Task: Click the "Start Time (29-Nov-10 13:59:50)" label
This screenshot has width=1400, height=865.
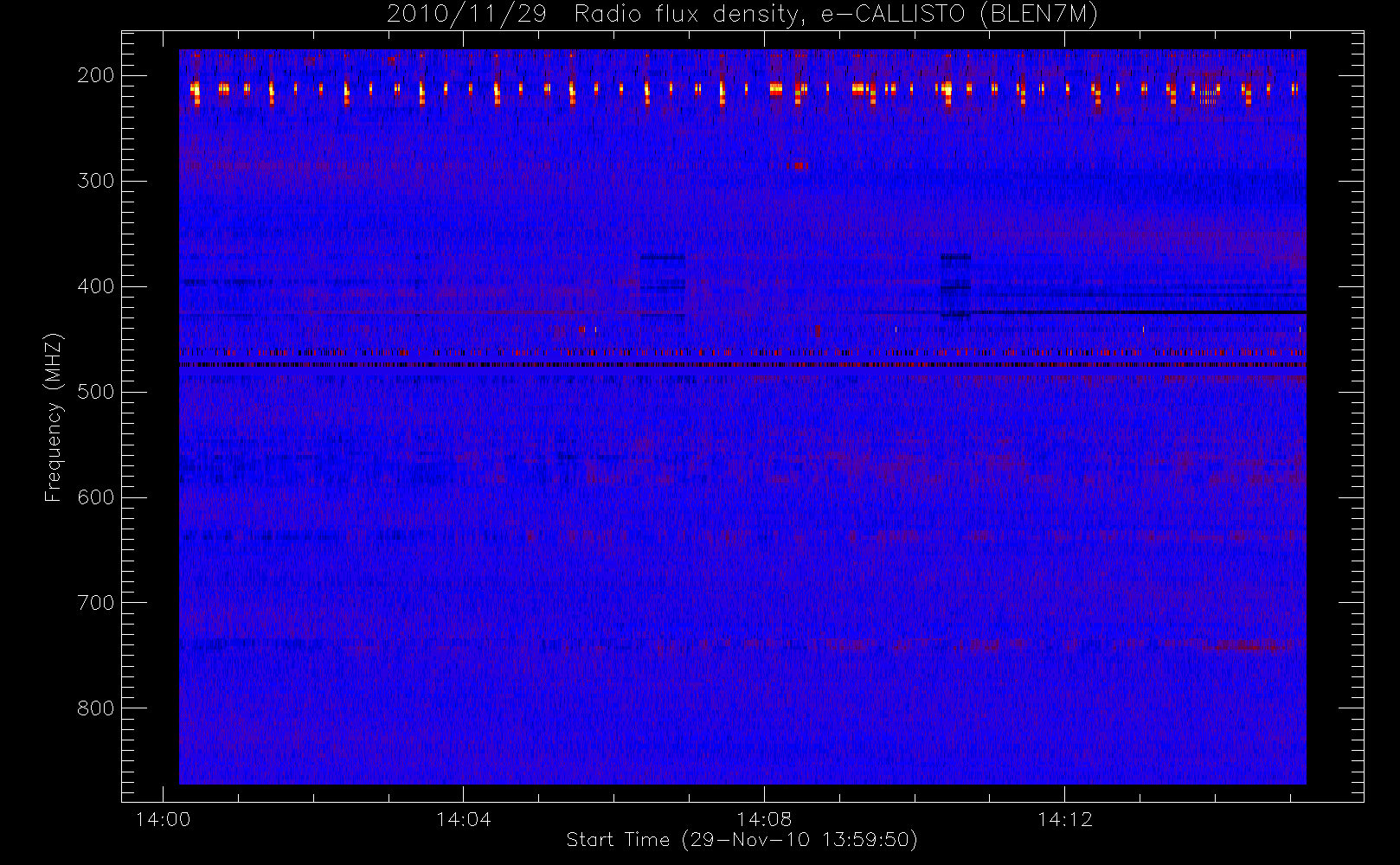Action: [742, 840]
